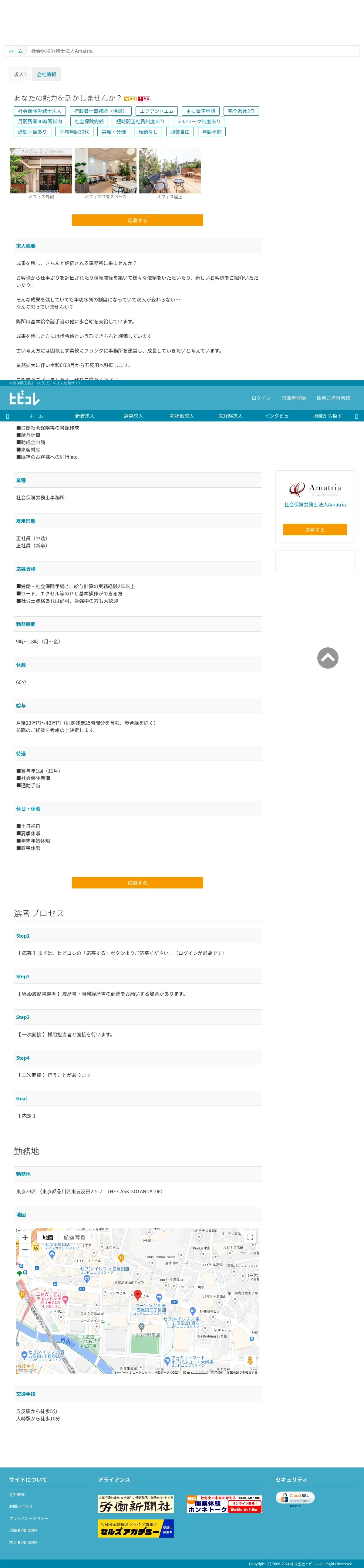Click the 服装自由 tag
This screenshot has height=1568, width=364.
pyautogui.click(x=180, y=131)
